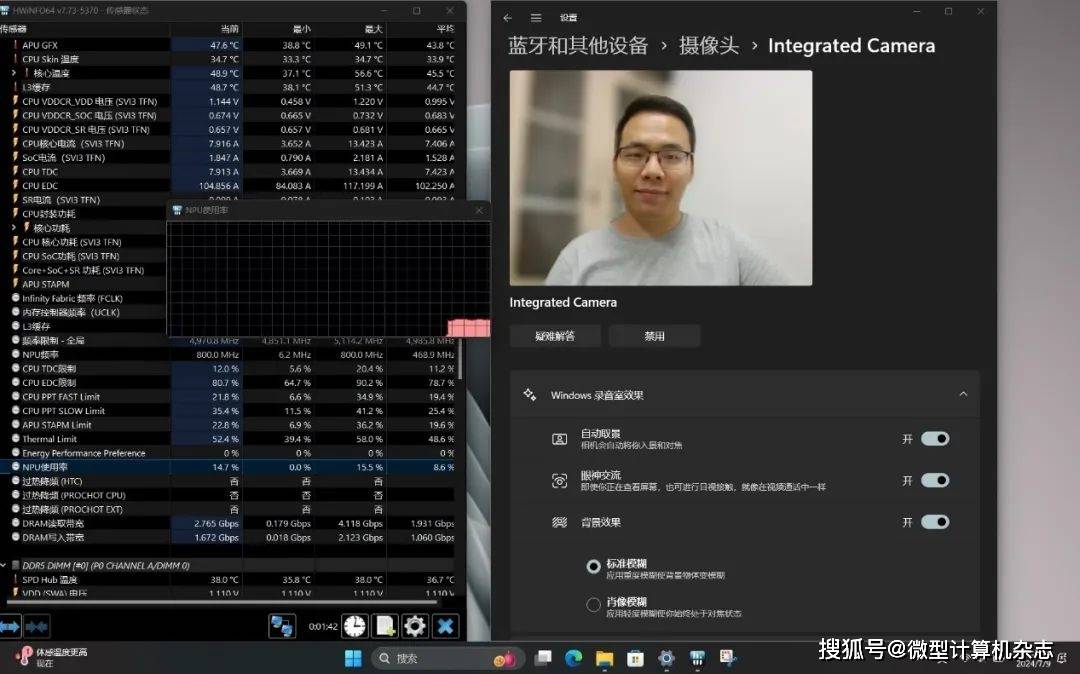Go back using the Settings back arrow
This screenshot has height=674, width=1080.
coord(508,18)
